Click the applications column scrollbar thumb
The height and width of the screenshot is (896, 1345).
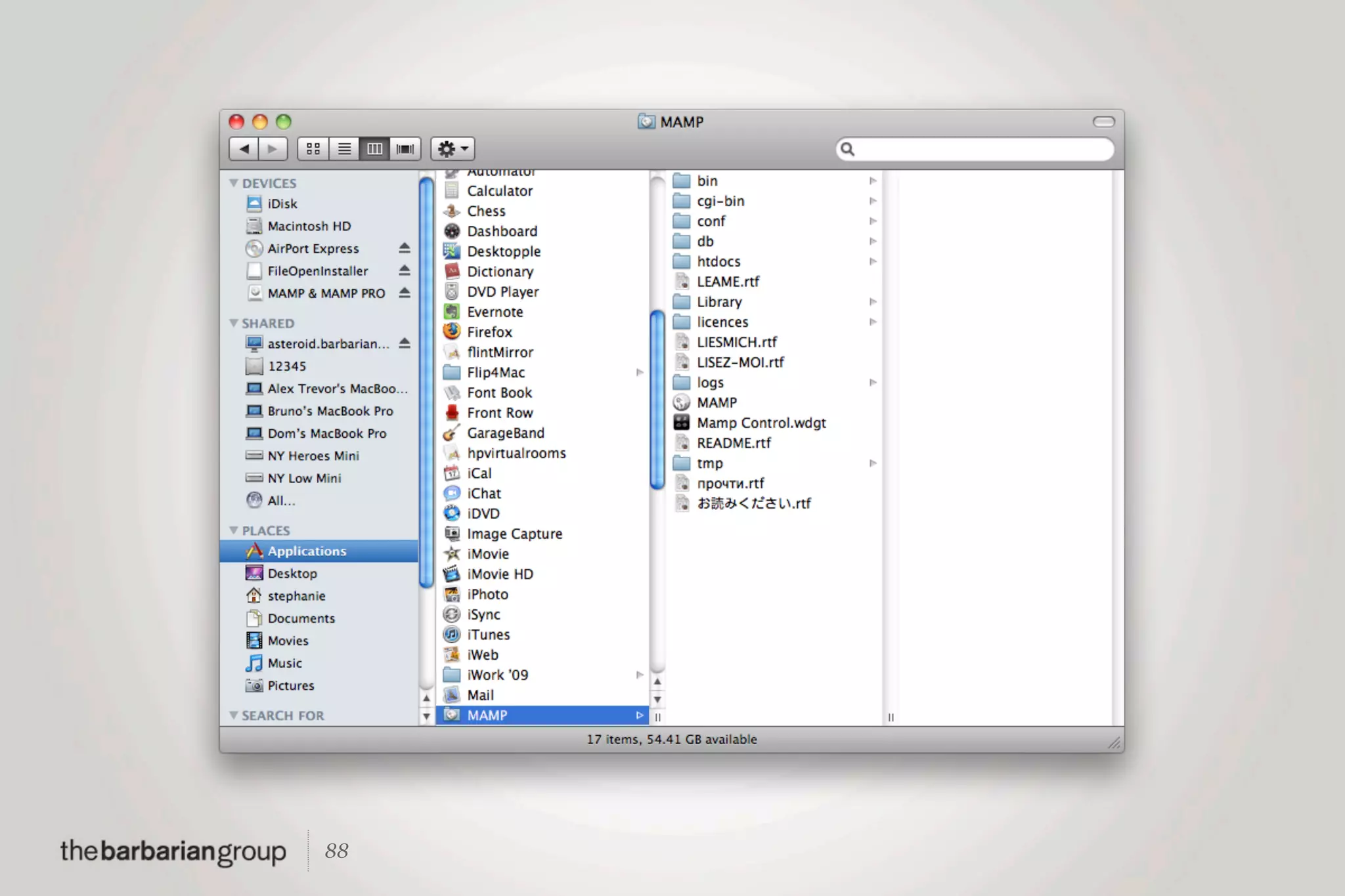[x=657, y=400]
